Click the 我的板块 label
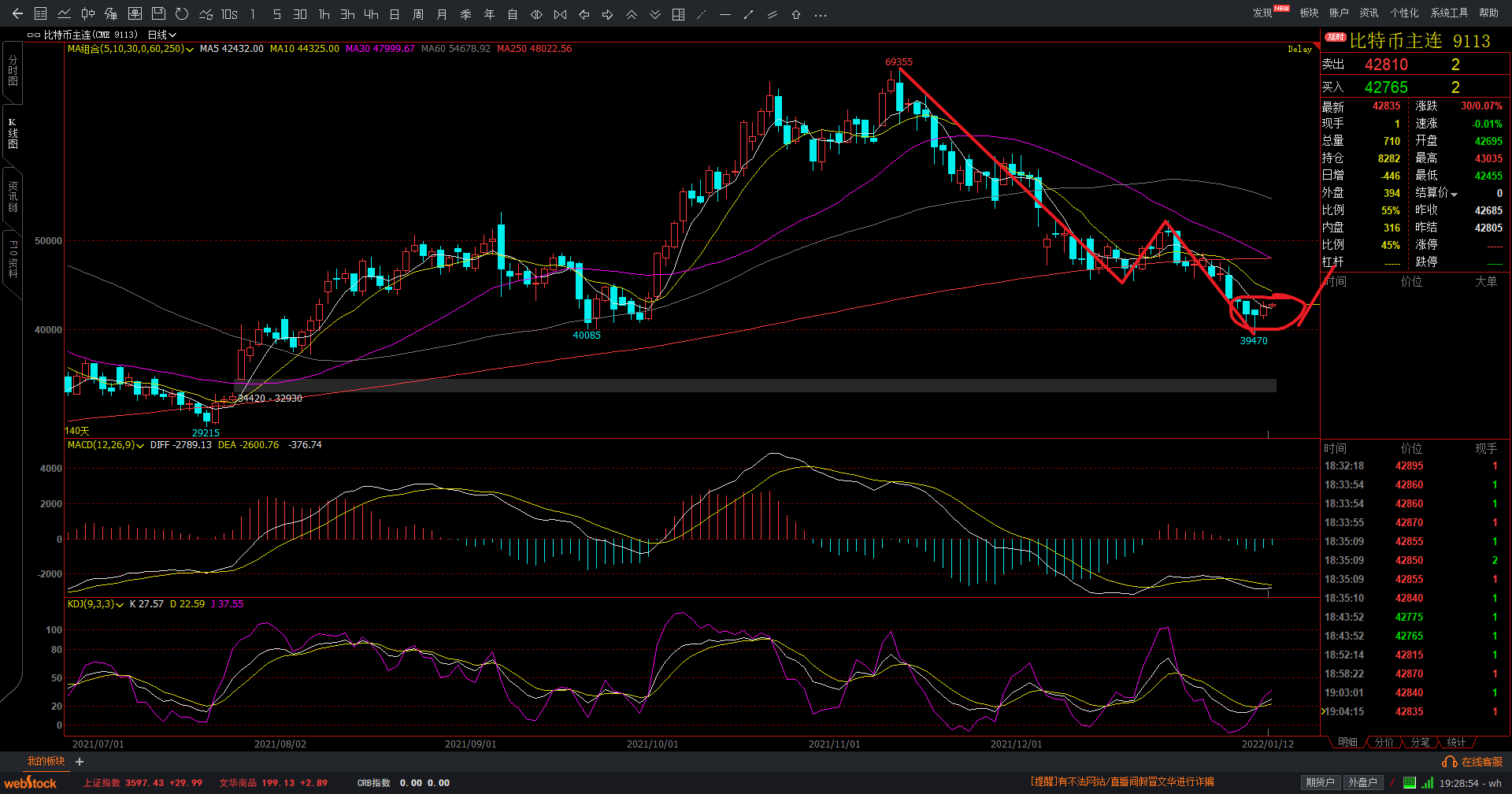 [46, 761]
